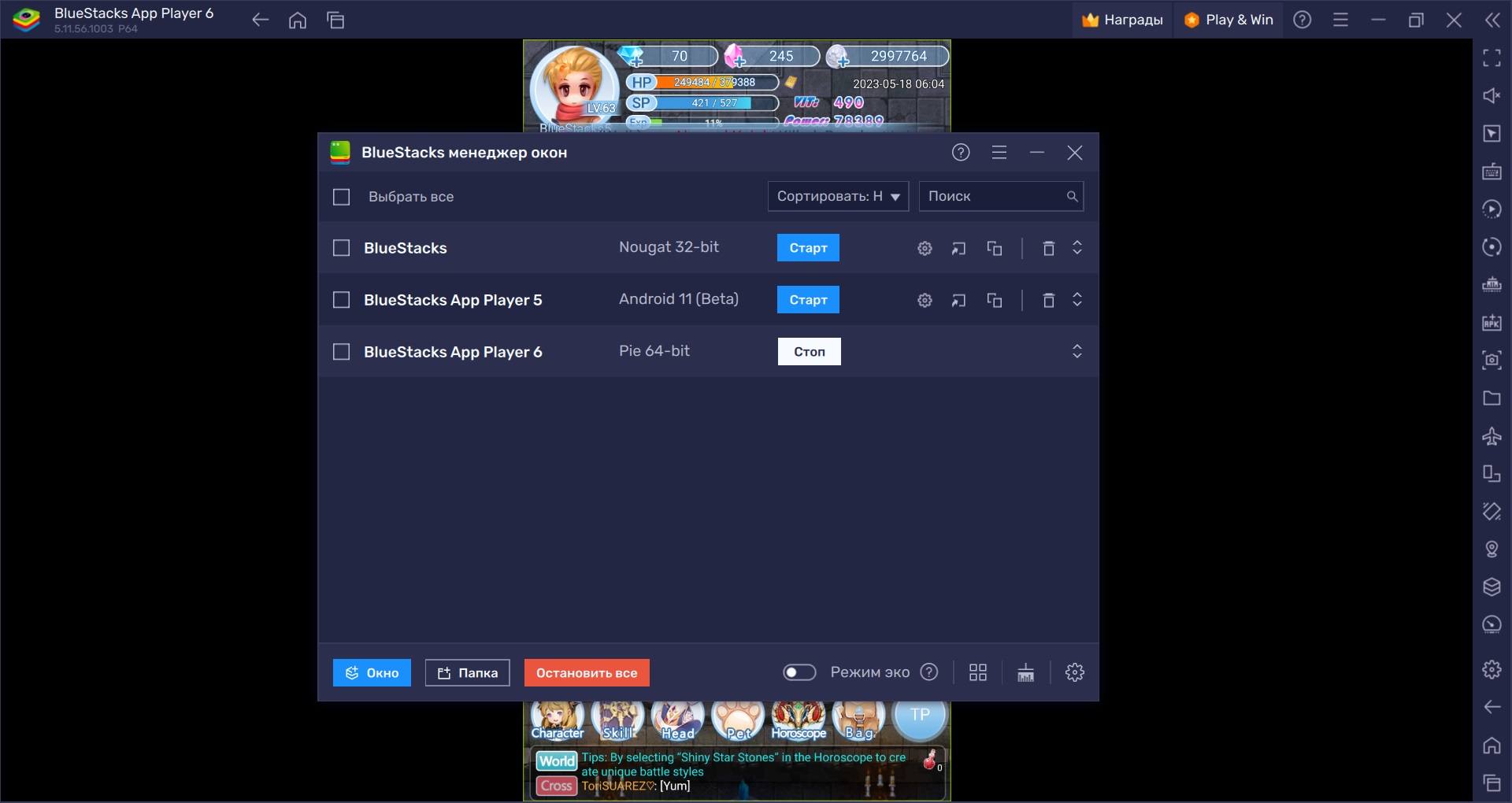
Task: Start the BlueStacks Nougat 32-bit instance
Action: 808,248
